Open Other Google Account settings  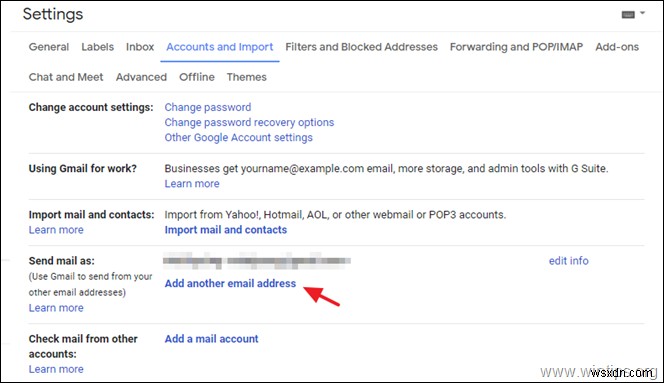pos(238,138)
